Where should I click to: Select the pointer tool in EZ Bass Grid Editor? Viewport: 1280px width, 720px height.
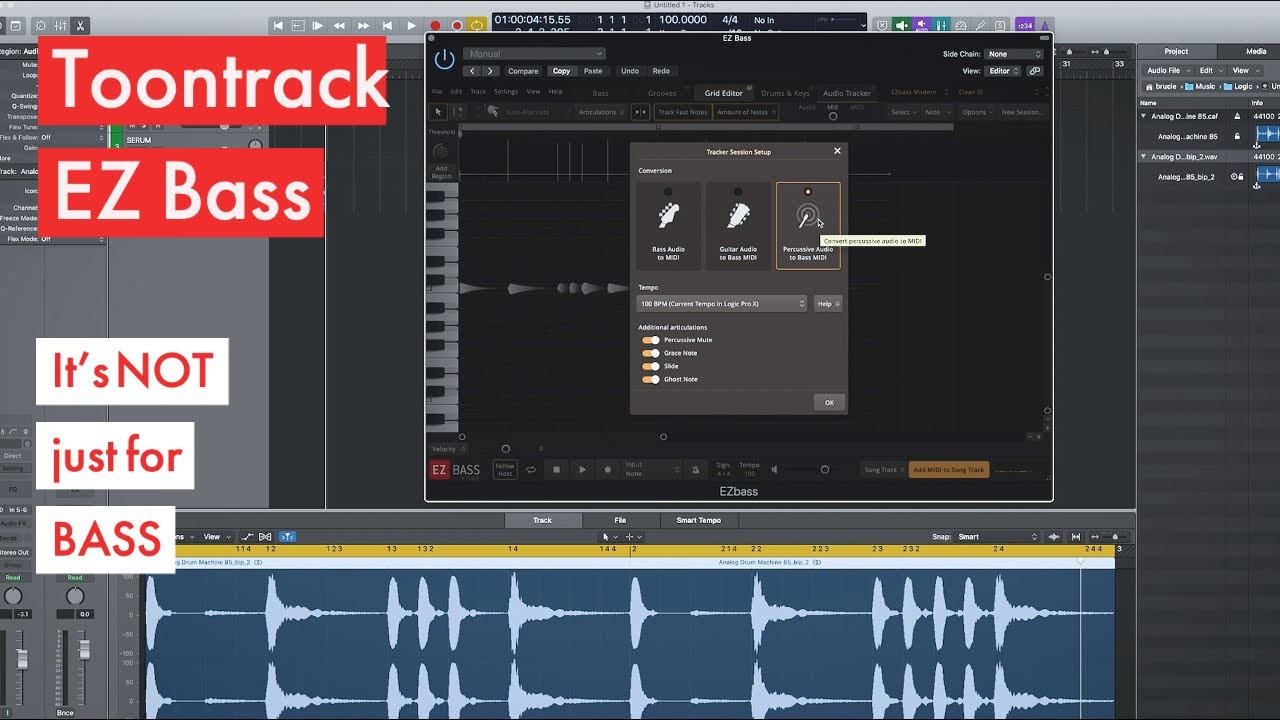click(x=438, y=112)
